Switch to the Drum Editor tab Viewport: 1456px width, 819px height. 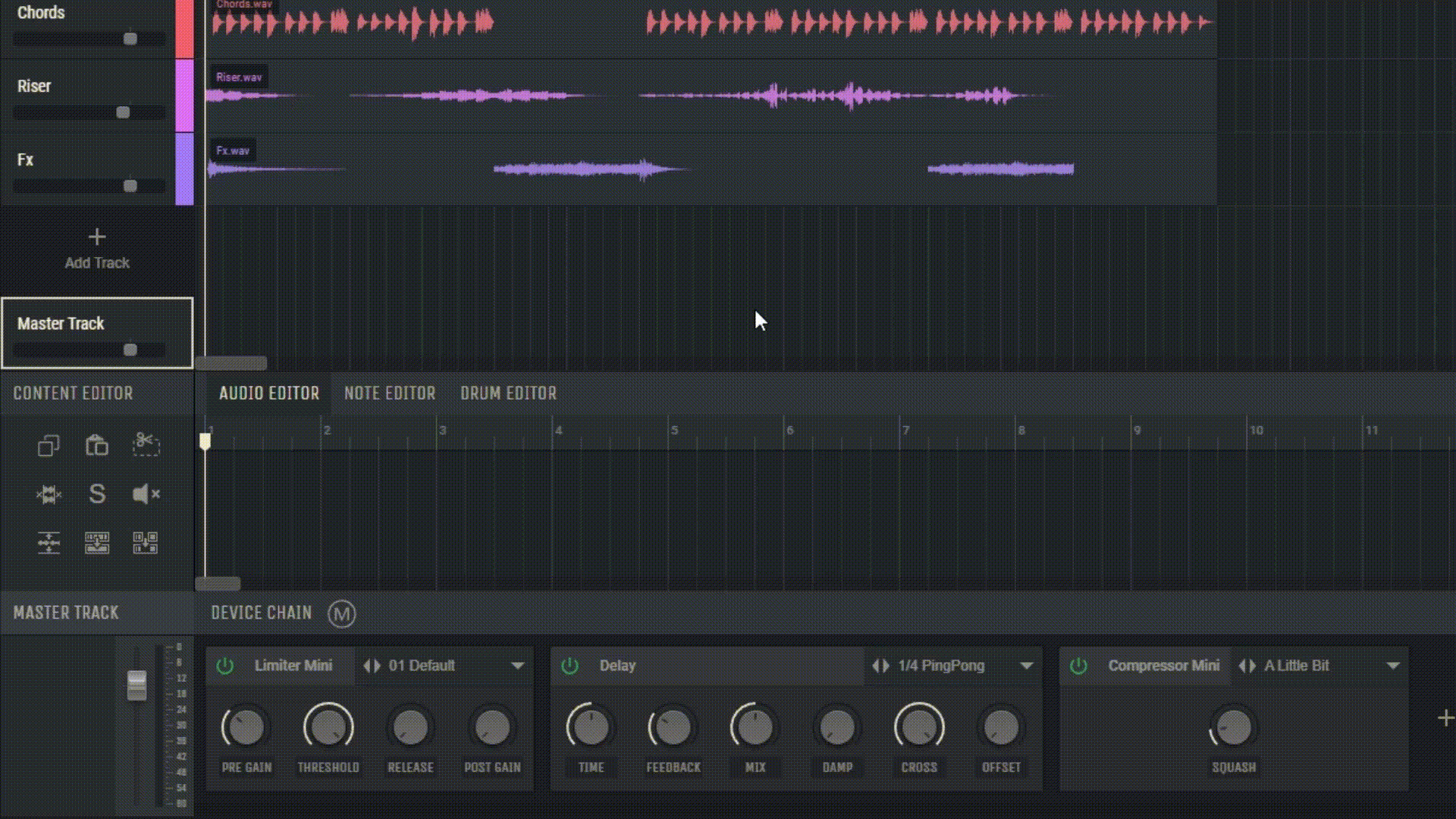[508, 394]
